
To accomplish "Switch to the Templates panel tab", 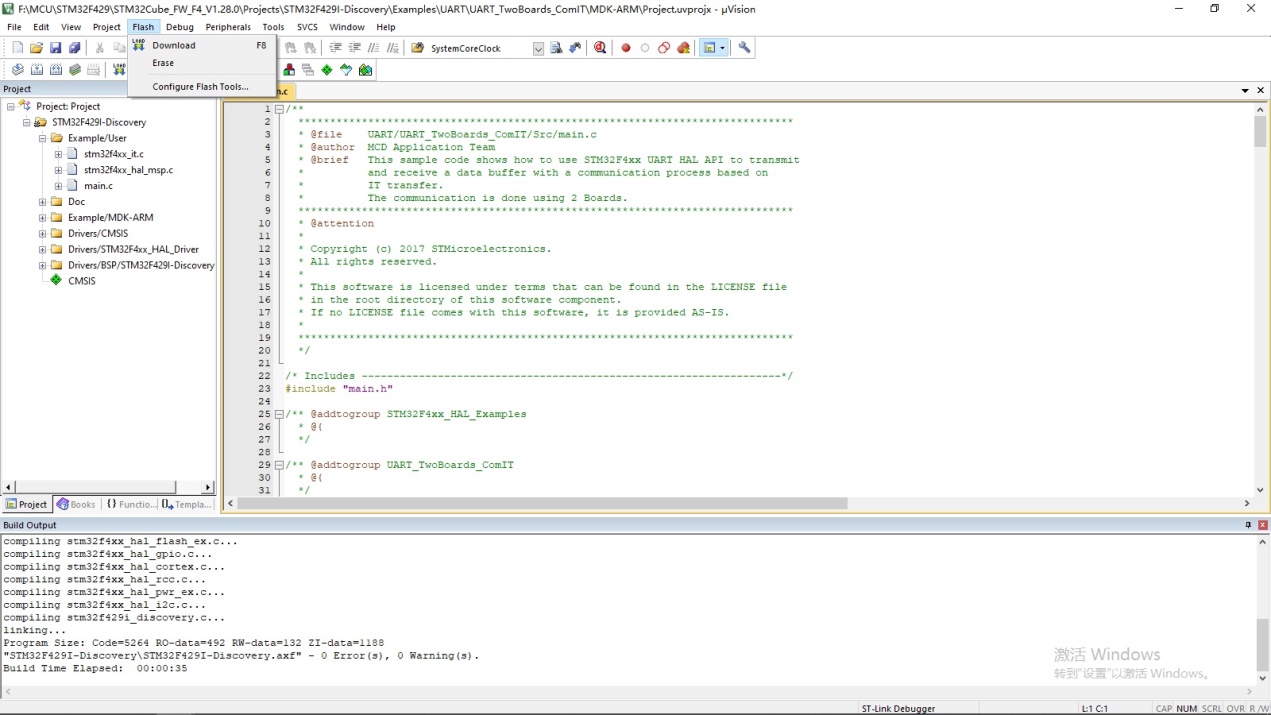I will (186, 504).
